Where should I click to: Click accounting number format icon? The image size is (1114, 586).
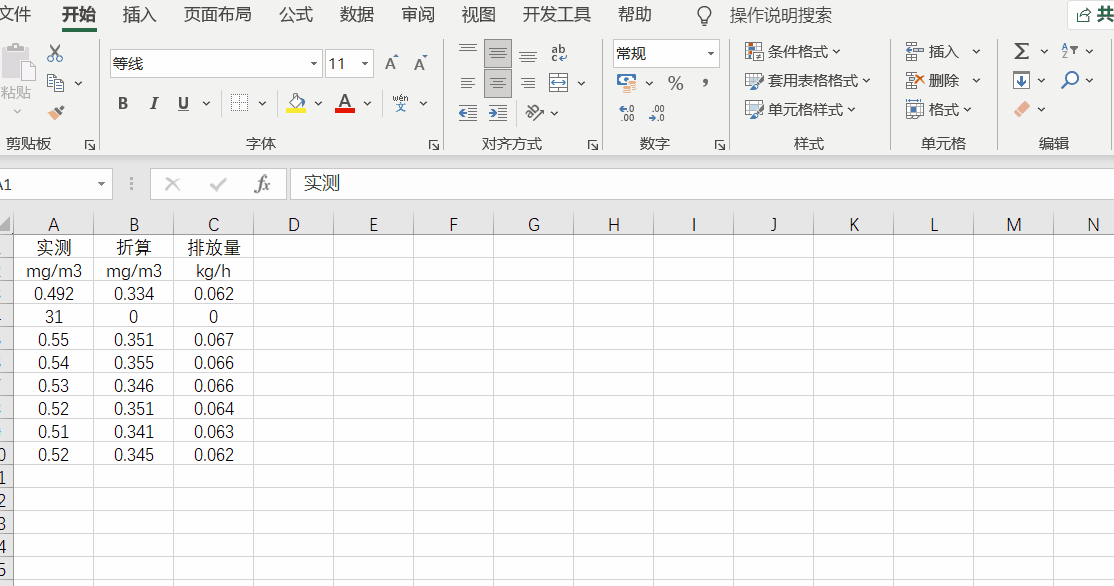pos(627,83)
